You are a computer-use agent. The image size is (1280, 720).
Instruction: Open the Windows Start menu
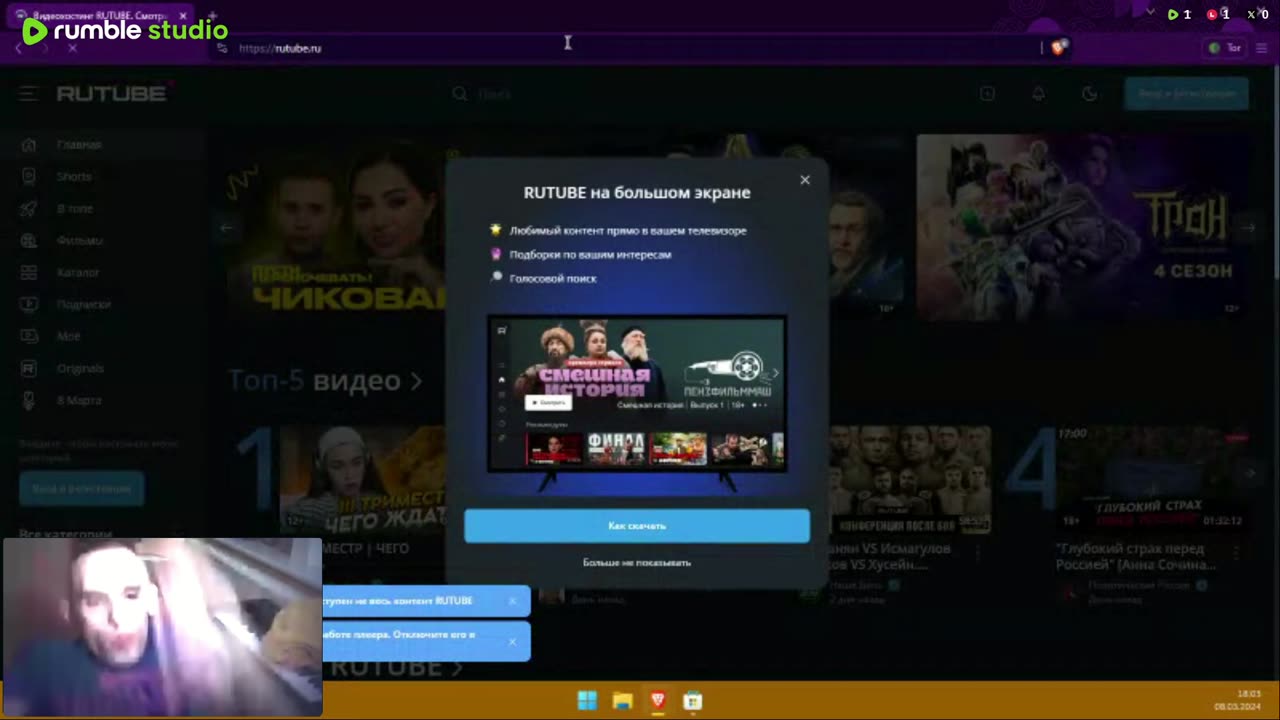[x=587, y=701]
